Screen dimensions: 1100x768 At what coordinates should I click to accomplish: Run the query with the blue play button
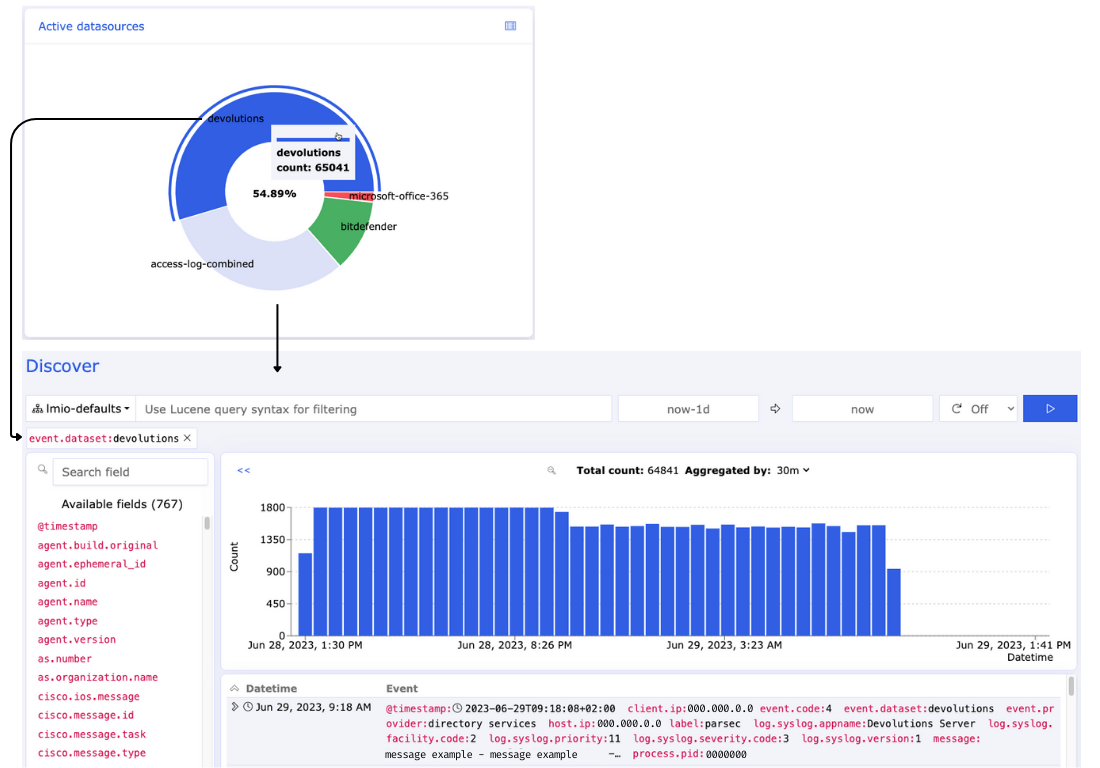pos(1049,409)
